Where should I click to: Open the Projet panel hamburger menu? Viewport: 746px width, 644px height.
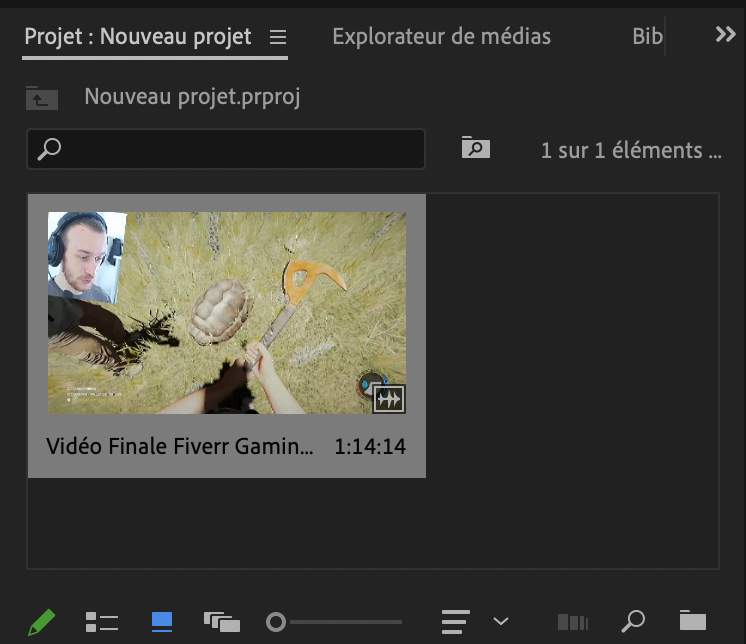(278, 38)
